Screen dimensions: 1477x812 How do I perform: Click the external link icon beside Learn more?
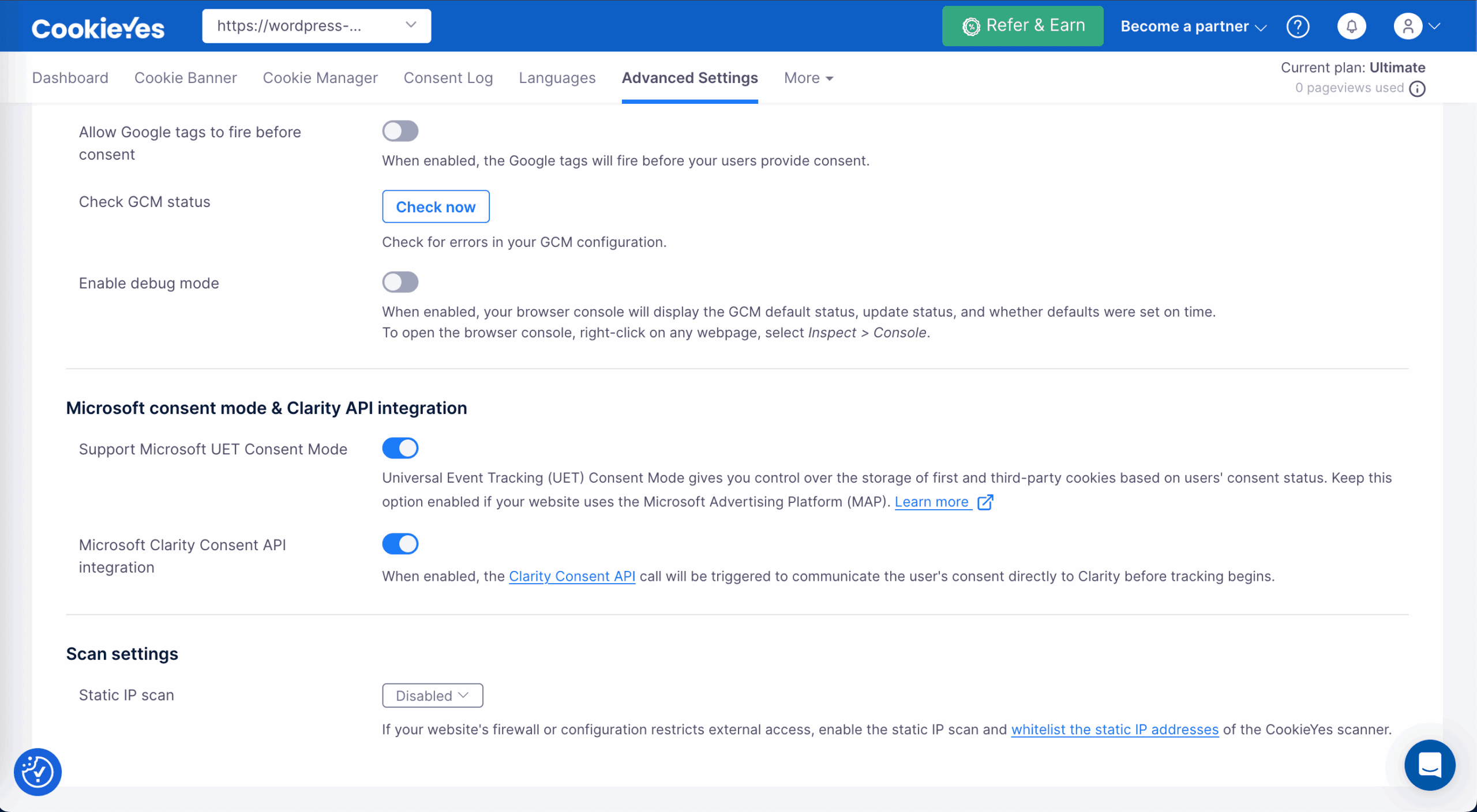(985, 502)
